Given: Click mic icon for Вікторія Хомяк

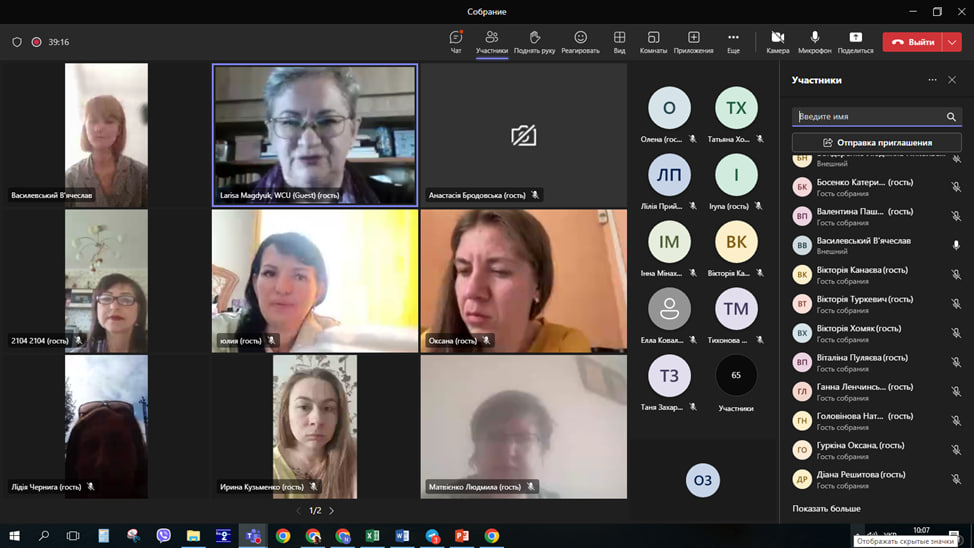Looking at the screenshot, I should point(956,333).
